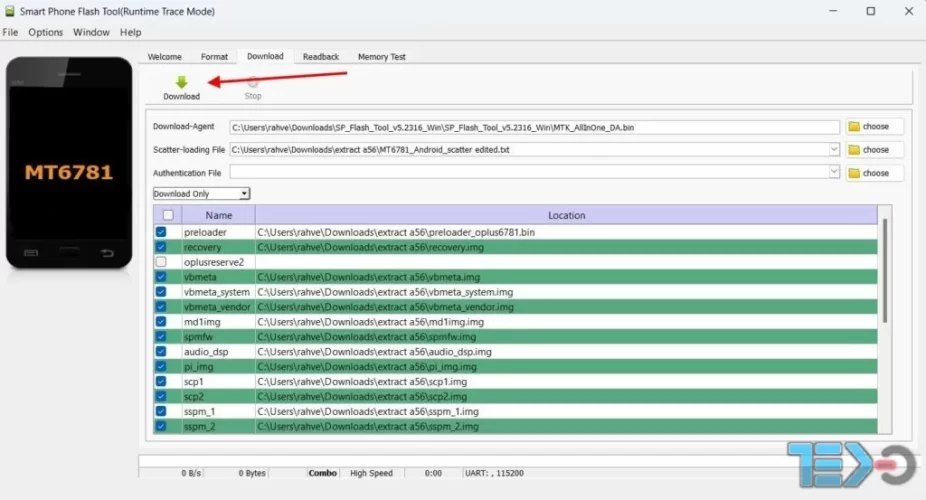Select the sspm_1.img location cell
The image size is (926, 500).
point(566,411)
